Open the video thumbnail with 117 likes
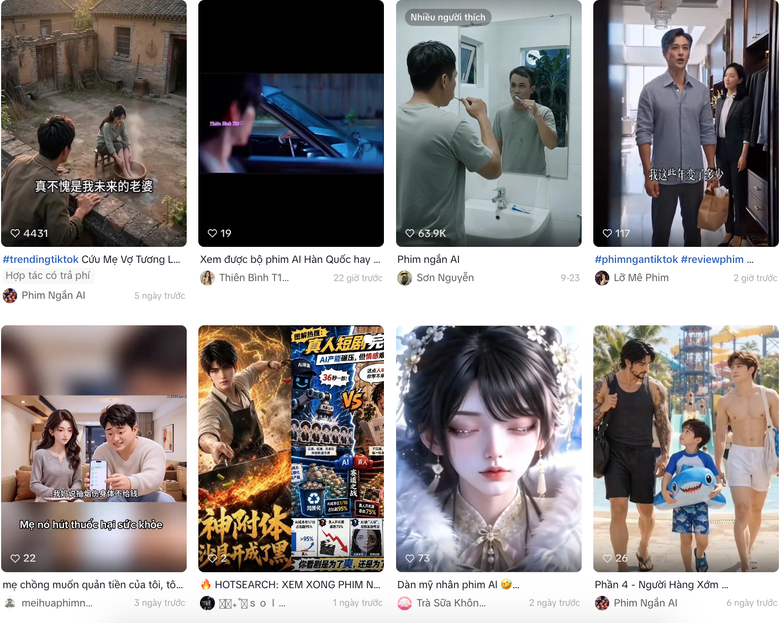The height and width of the screenshot is (623, 780). click(x=685, y=123)
